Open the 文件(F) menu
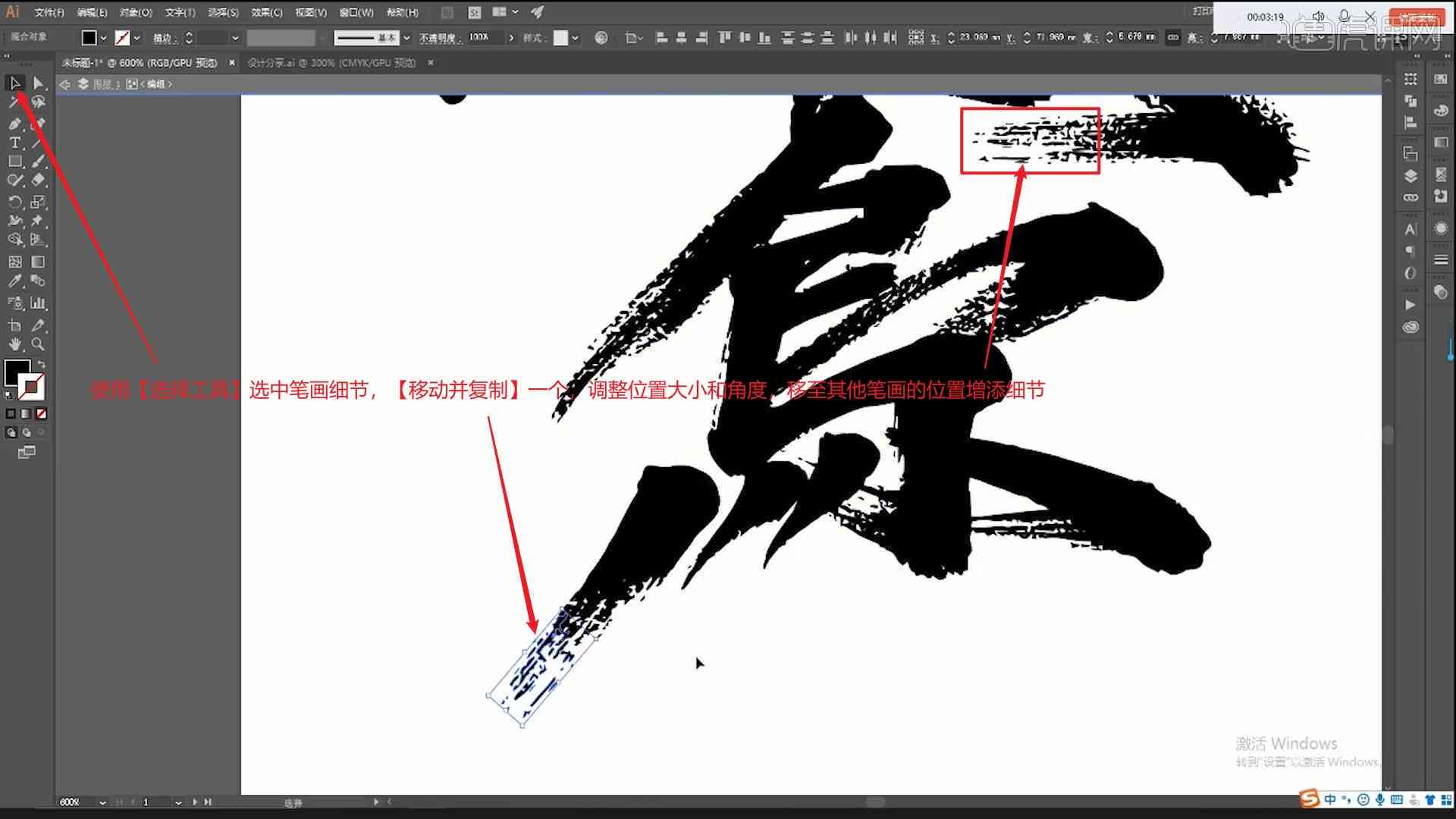This screenshot has width=1456, height=819. pyautogui.click(x=49, y=12)
